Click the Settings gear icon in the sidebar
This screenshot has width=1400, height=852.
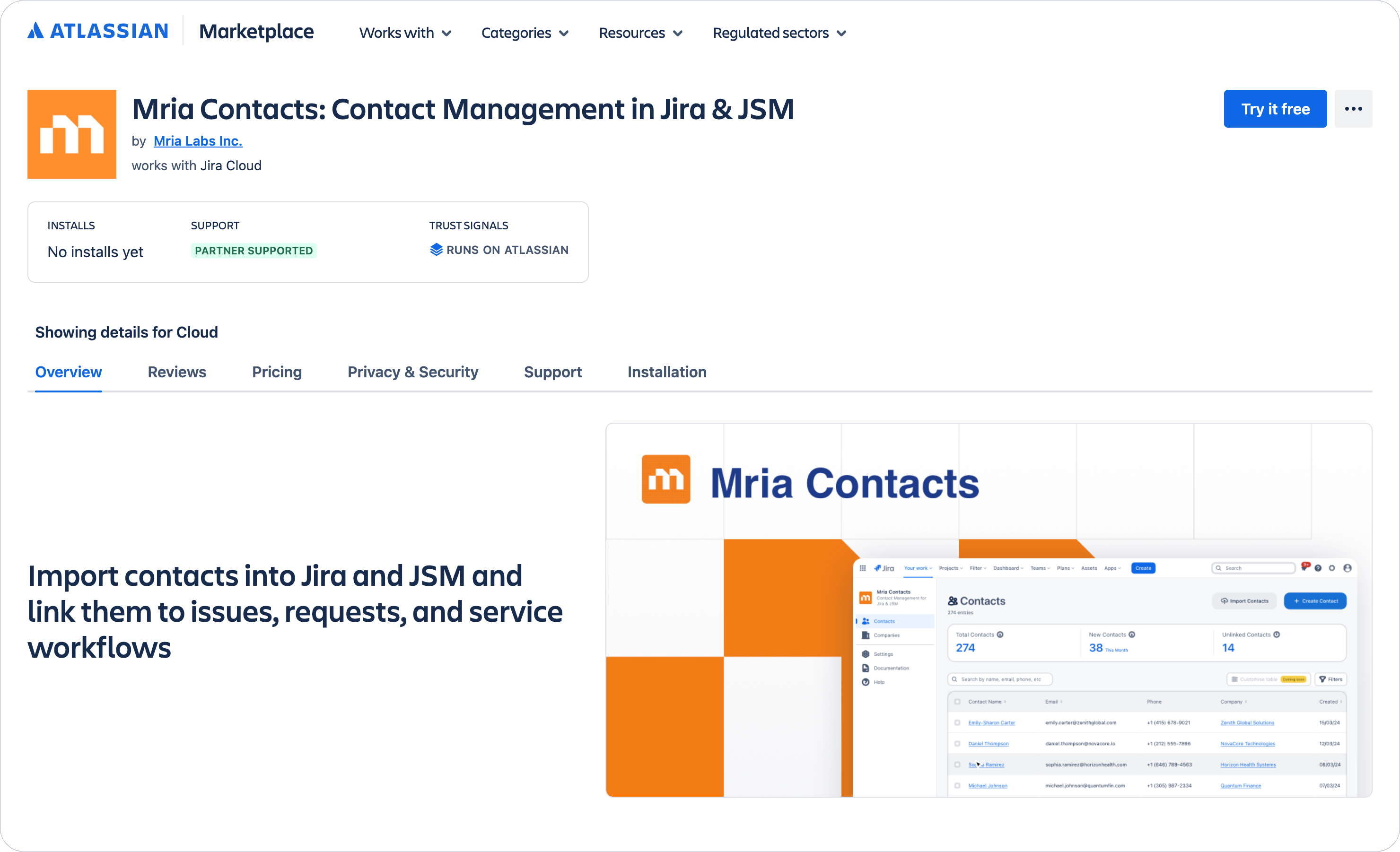pyautogui.click(x=866, y=655)
